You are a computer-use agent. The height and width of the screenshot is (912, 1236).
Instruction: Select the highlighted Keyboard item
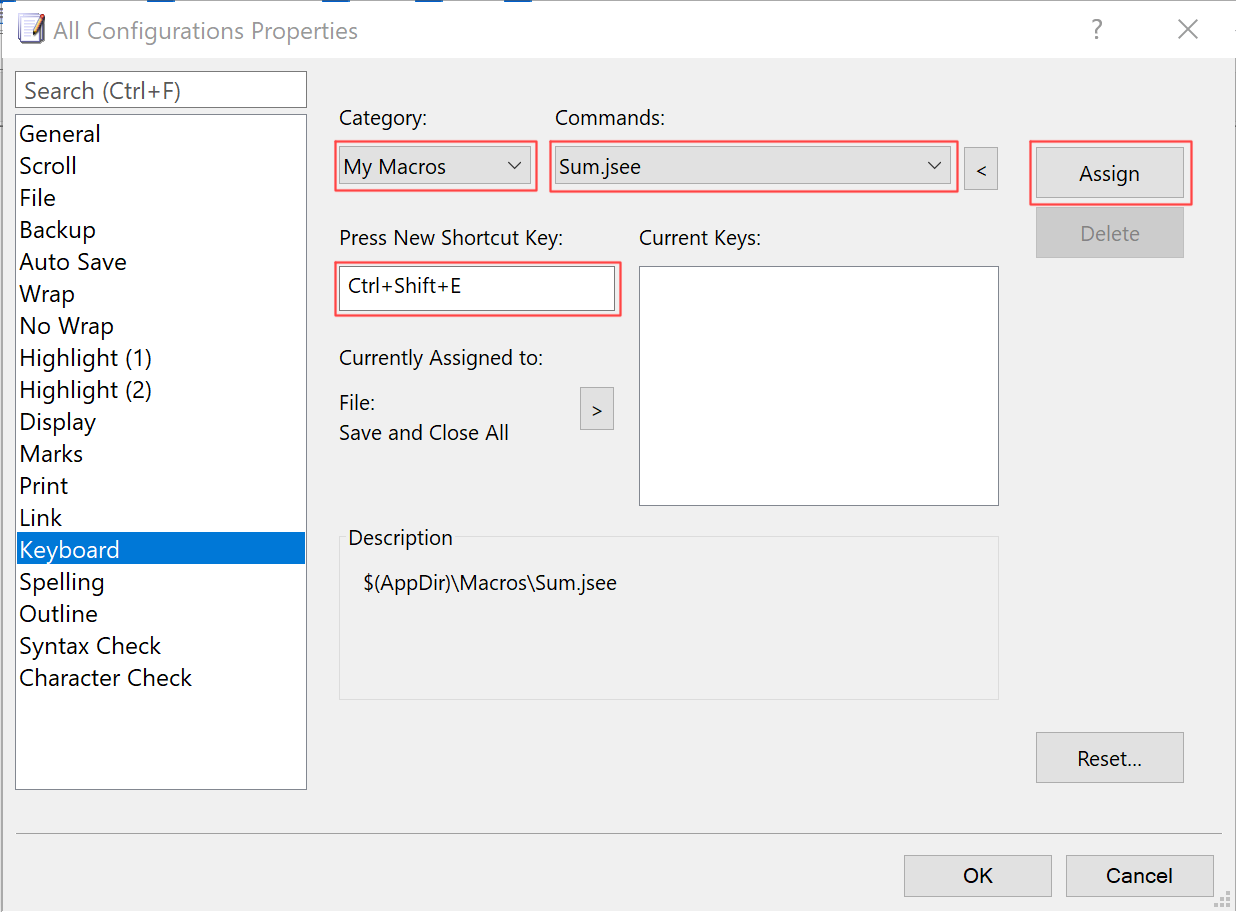[x=161, y=549]
